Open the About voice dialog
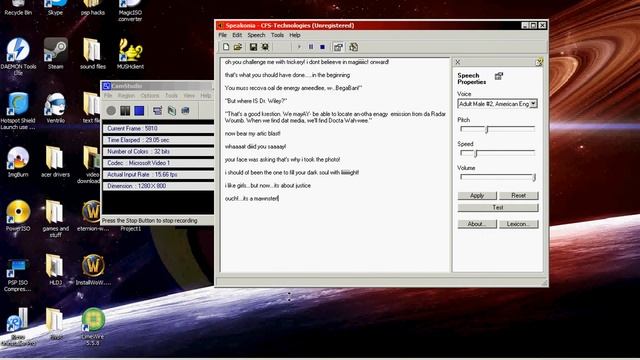Image resolution: width=640 pixels, height=360 pixels. (477, 224)
